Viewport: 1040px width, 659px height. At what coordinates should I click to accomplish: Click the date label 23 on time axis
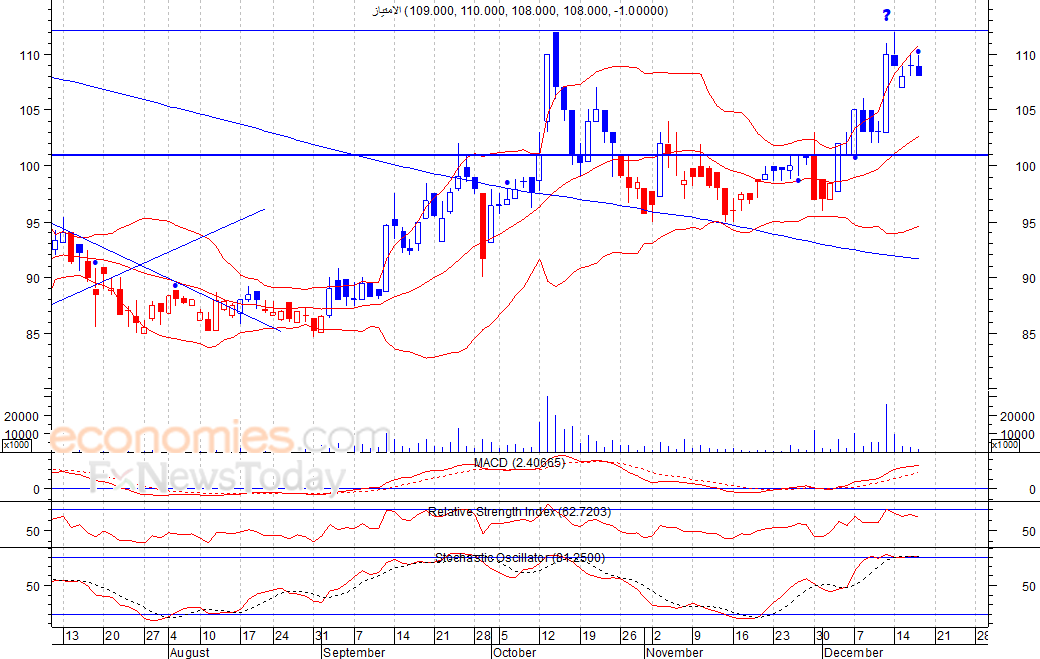pos(782,636)
